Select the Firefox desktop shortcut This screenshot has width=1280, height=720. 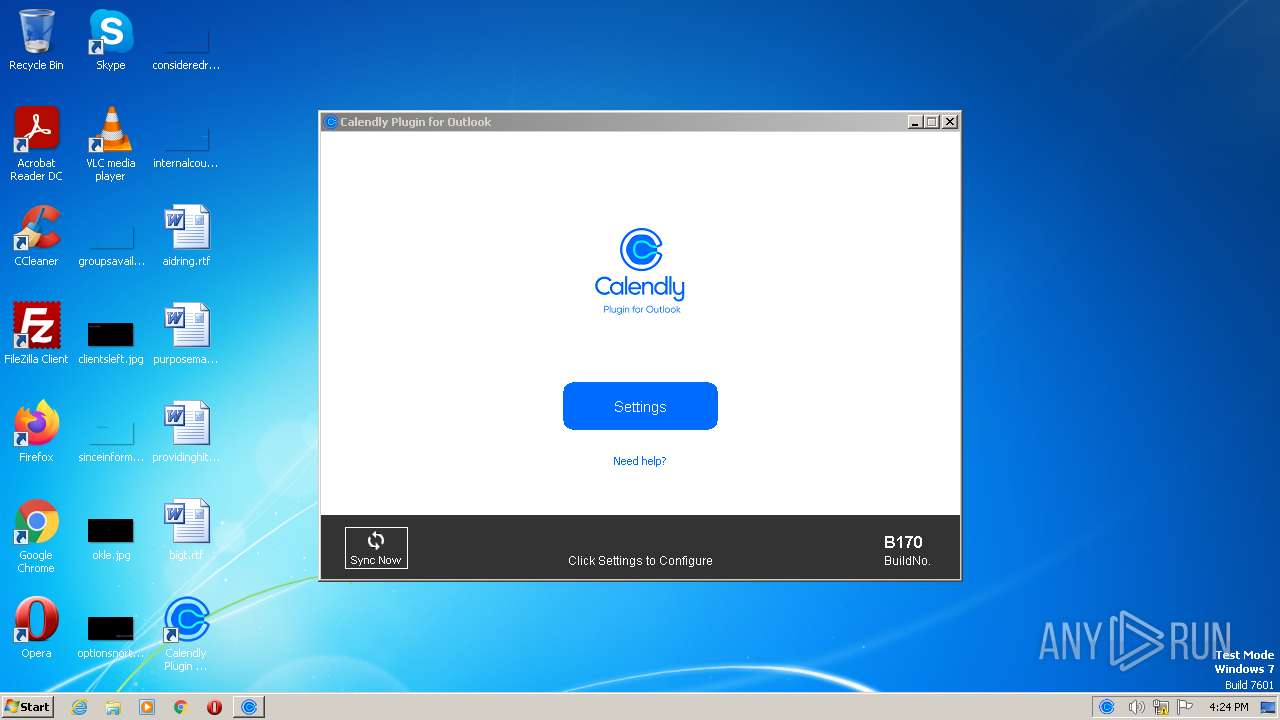[36, 432]
